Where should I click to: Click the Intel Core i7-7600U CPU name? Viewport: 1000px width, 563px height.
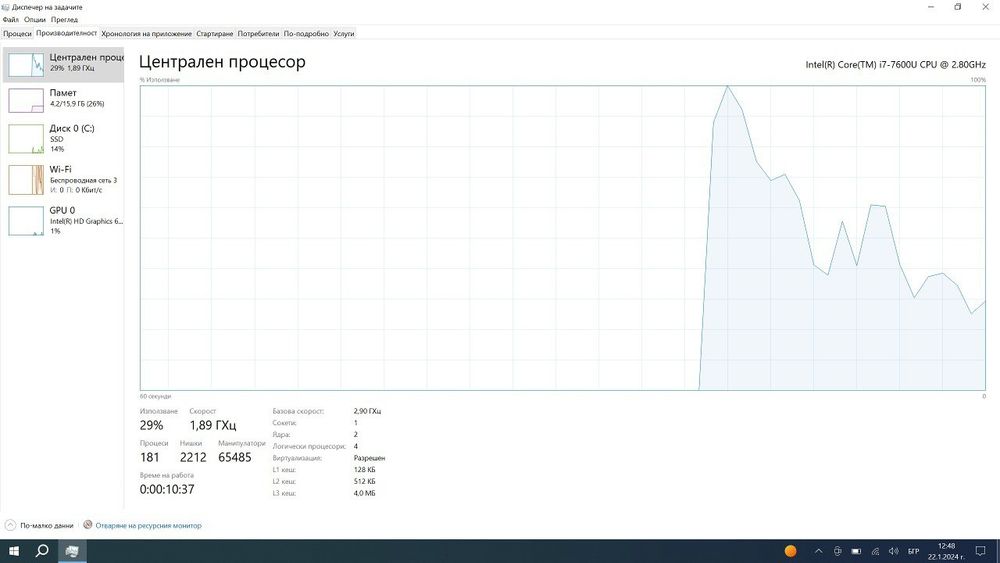(895, 64)
